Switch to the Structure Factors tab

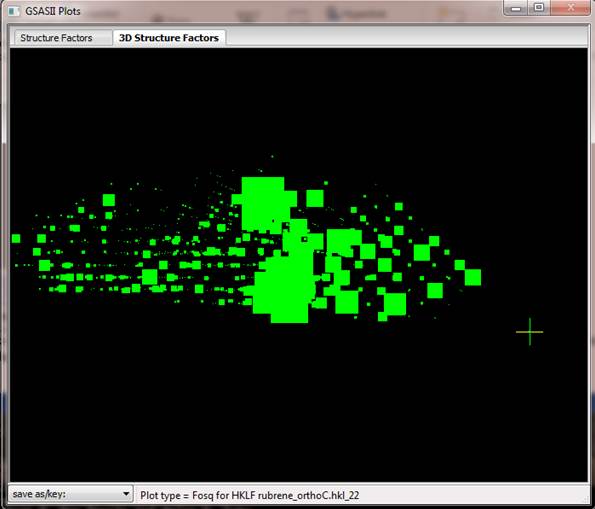56,38
